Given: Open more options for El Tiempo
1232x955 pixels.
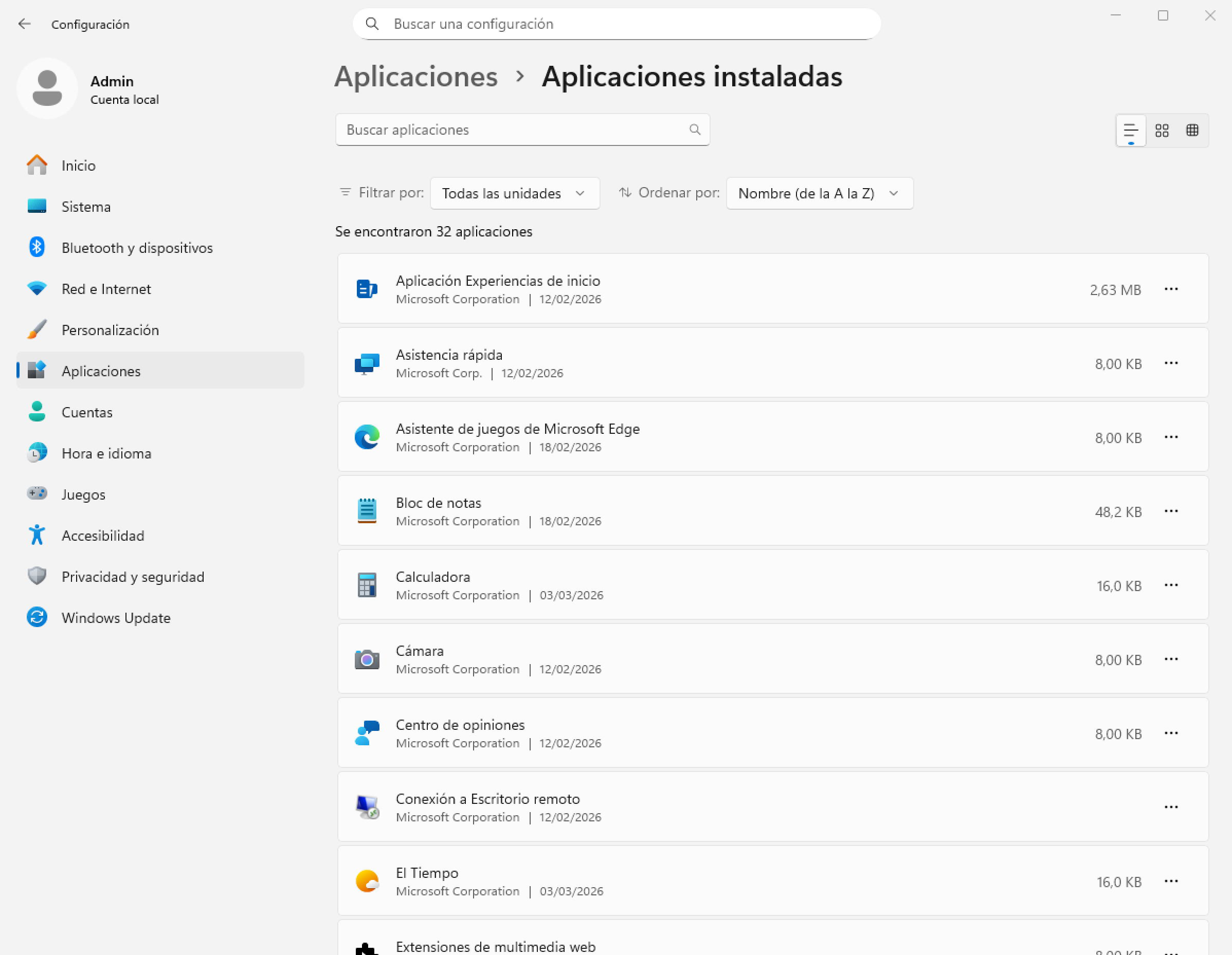Looking at the screenshot, I should [1171, 881].
